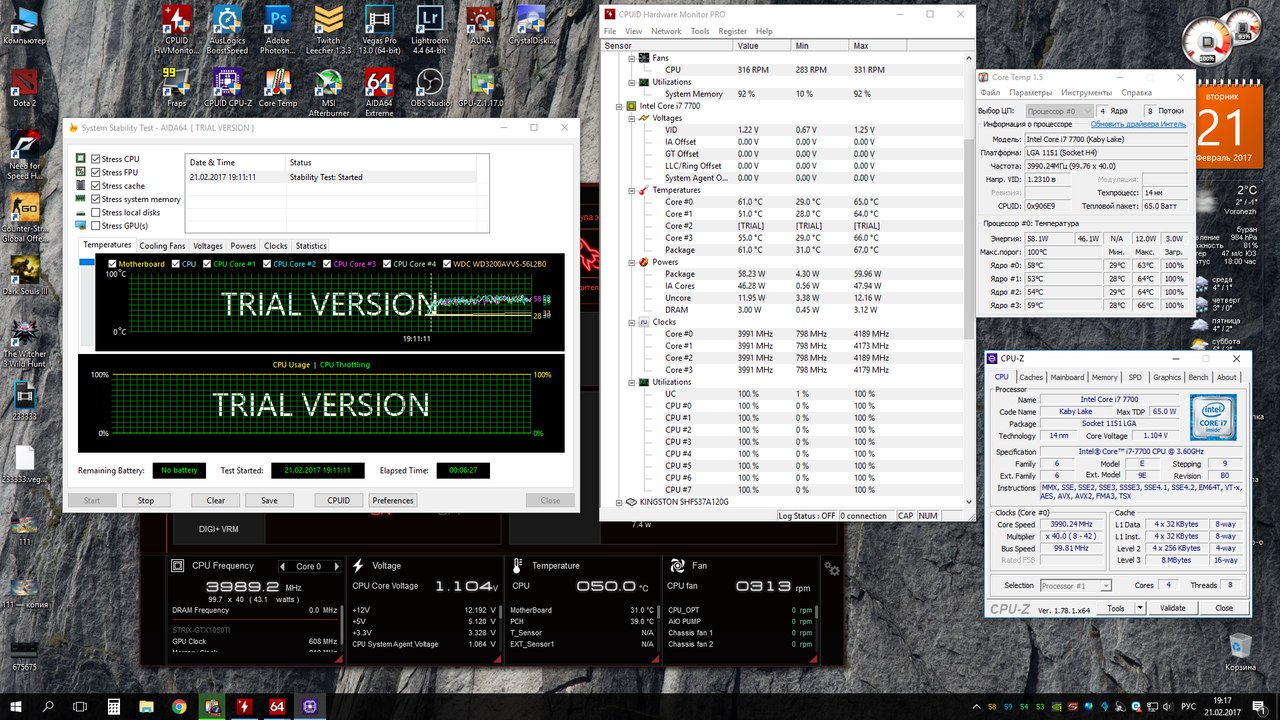Switch to the Statistics tab in AIDA64

coord(311,245)
